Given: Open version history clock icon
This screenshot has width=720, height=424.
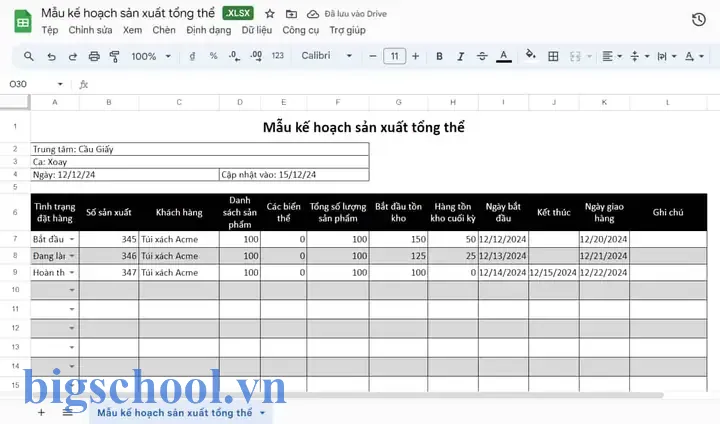Looking at the screenshot, I should point(698,19).
